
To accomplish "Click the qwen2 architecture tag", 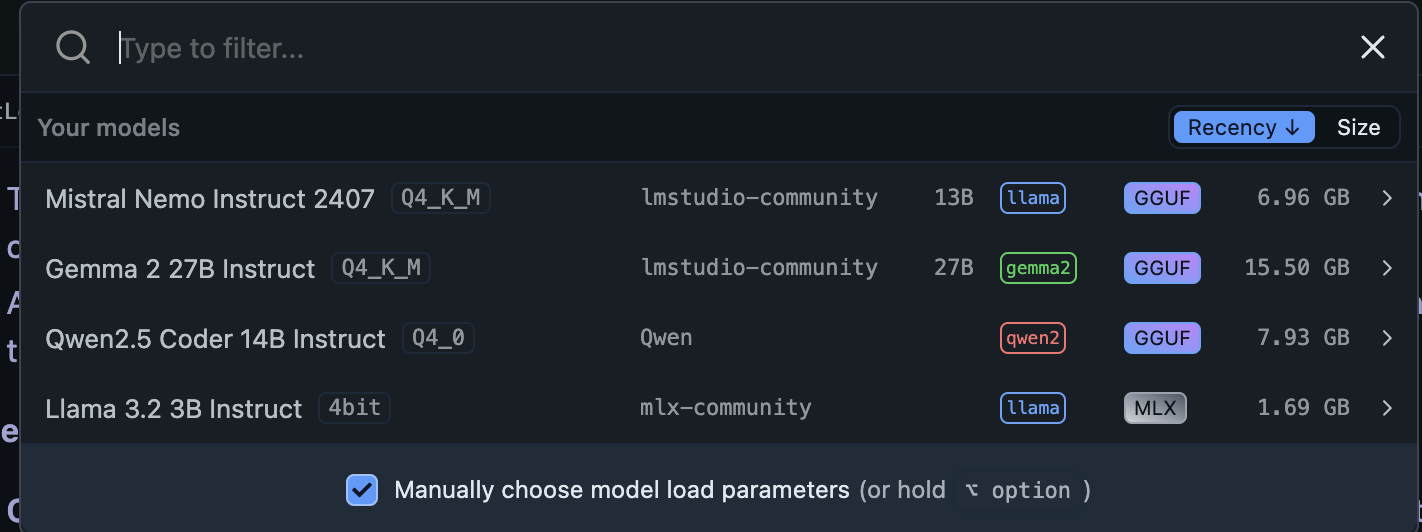I will pos(1033,338).
